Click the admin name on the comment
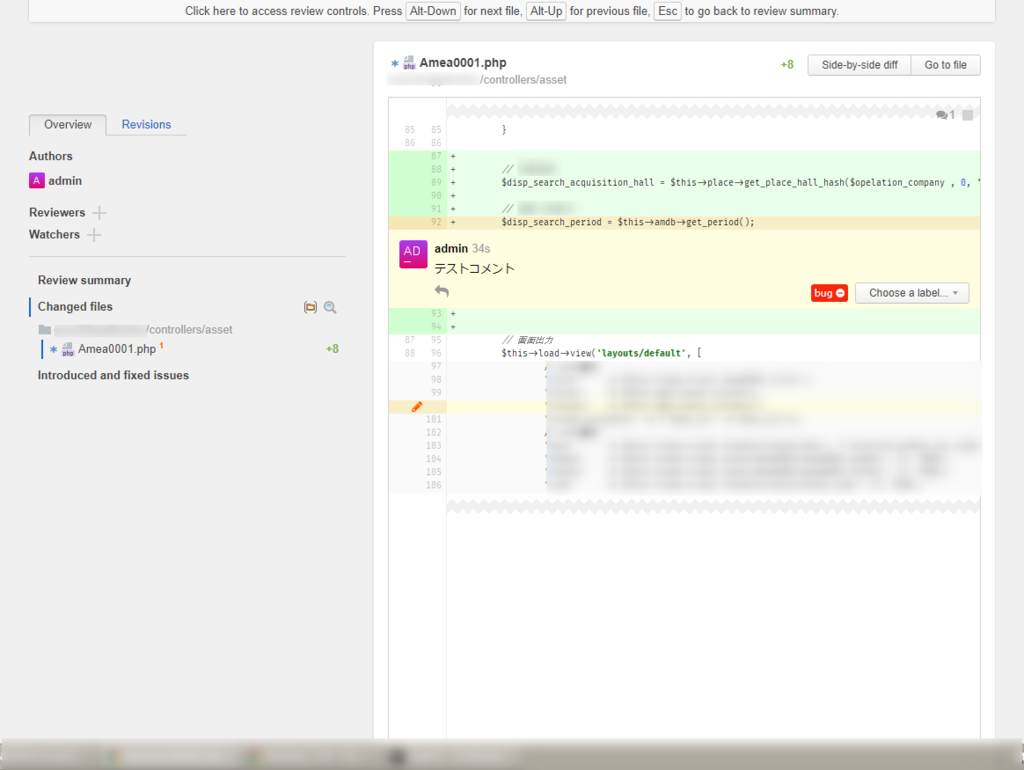This screenshot has height=770, width=1024. click(451, 248)
